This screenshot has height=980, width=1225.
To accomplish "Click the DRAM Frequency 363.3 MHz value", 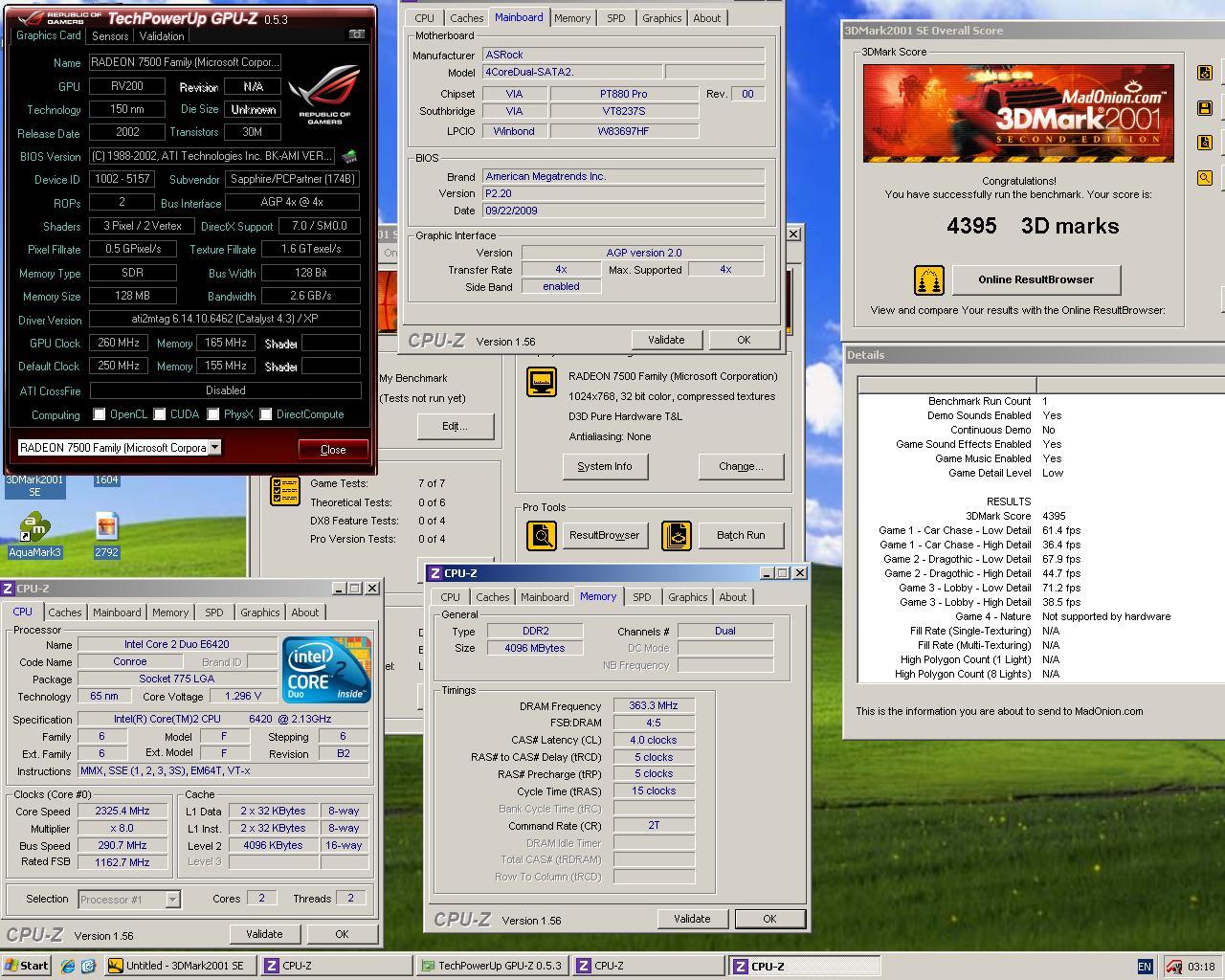I will (x=654, y=705).
